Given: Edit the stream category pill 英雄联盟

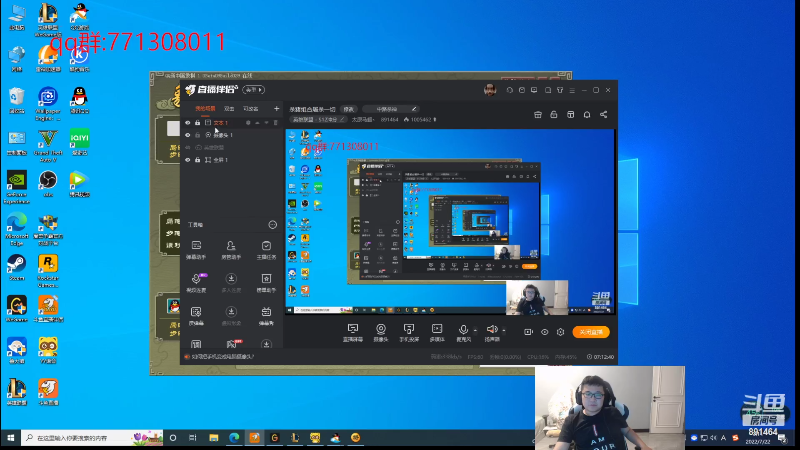Looking at the screenshot, I should 318,119.
